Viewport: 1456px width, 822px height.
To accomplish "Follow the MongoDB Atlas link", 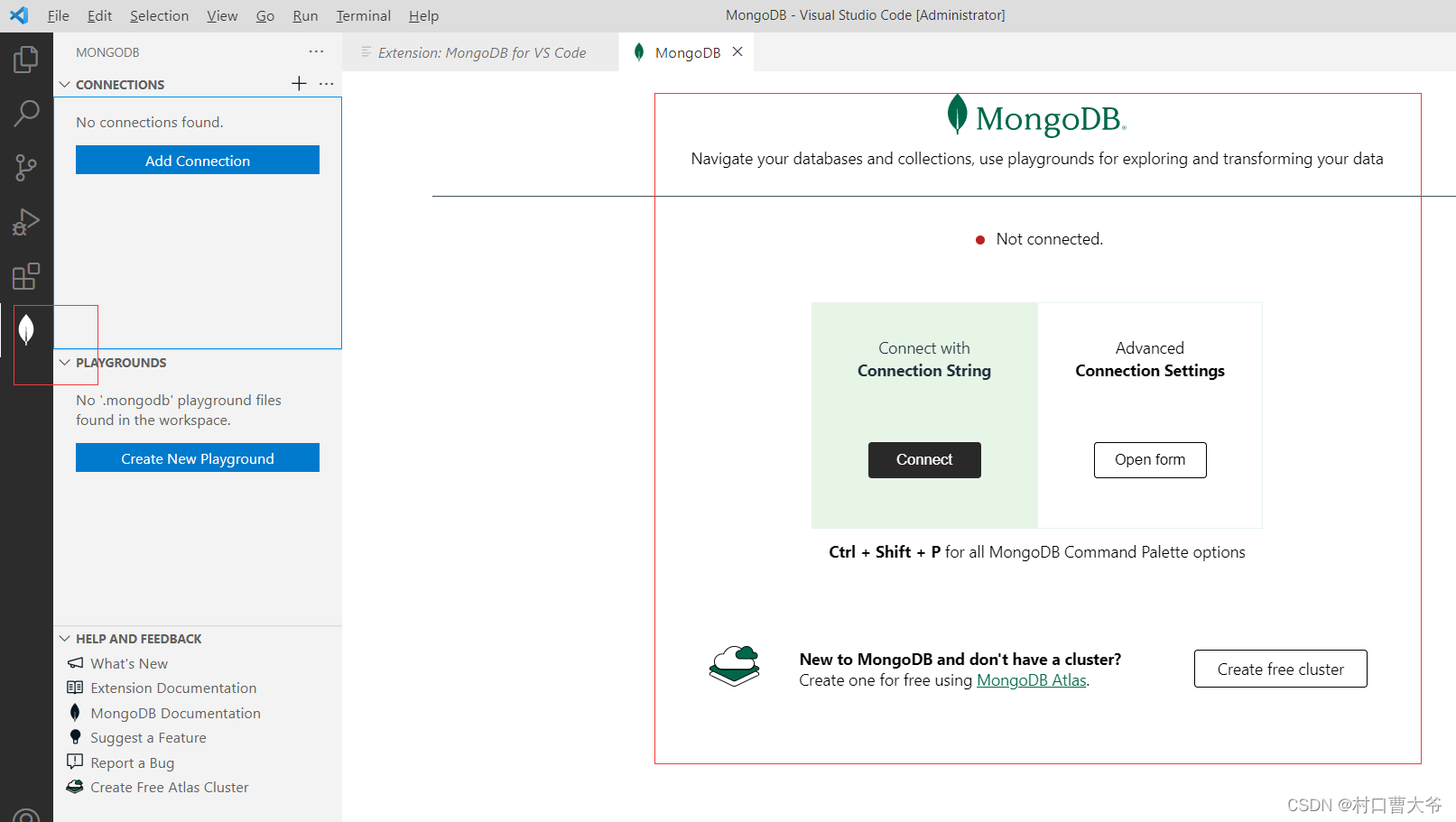I will (x=1032, y=680).
